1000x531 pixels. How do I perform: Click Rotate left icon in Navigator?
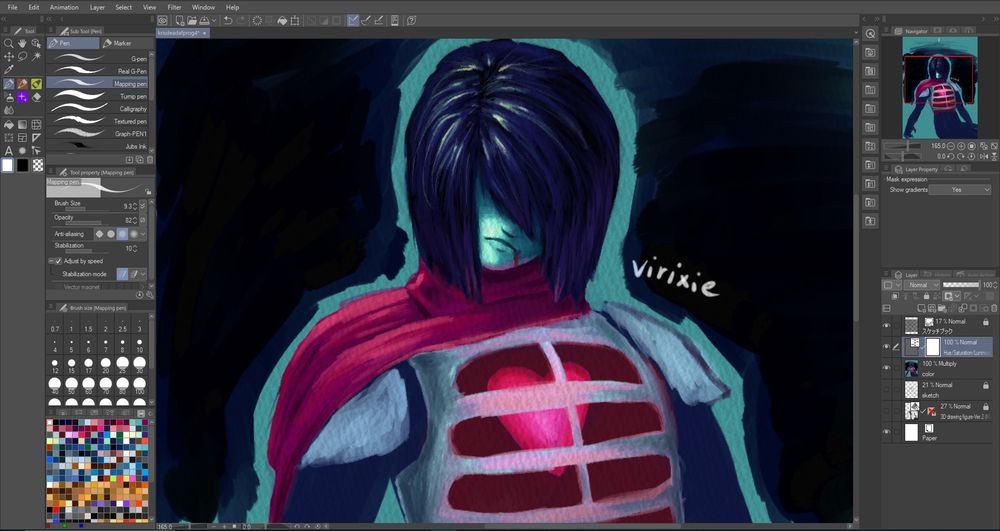951,156
